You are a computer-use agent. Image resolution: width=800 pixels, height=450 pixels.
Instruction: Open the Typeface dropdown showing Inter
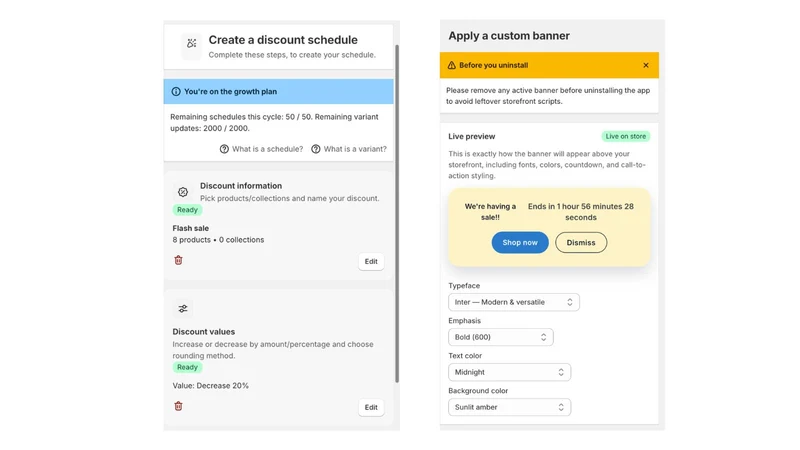[514, 302]
